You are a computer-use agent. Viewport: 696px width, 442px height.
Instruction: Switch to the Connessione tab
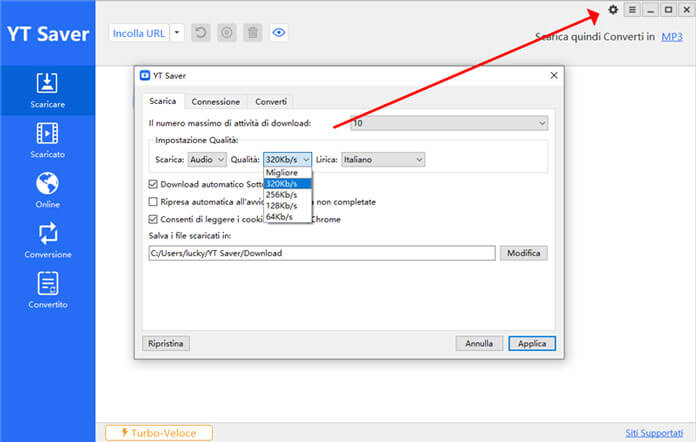216,102
